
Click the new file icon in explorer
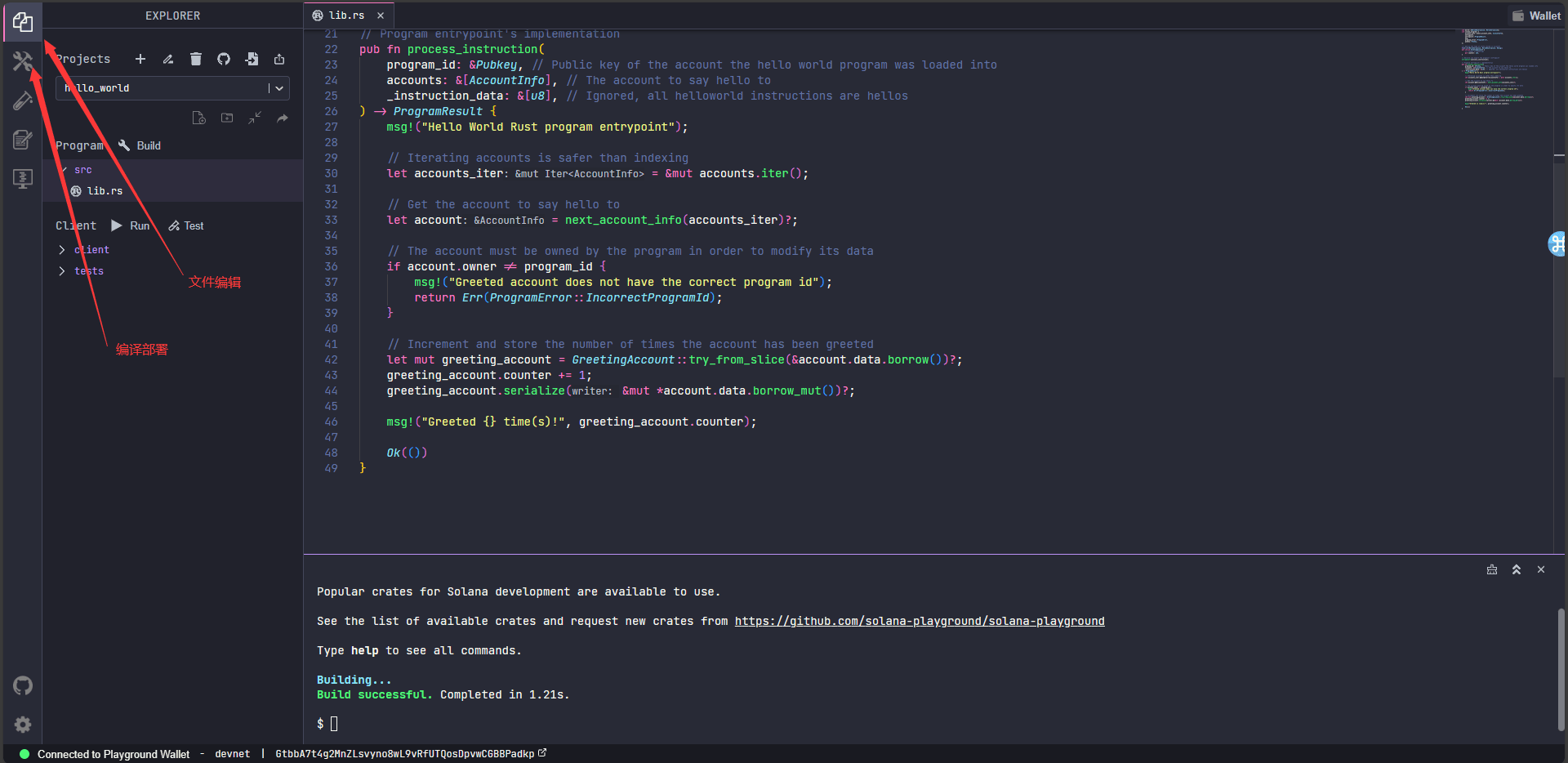[198, 118]
